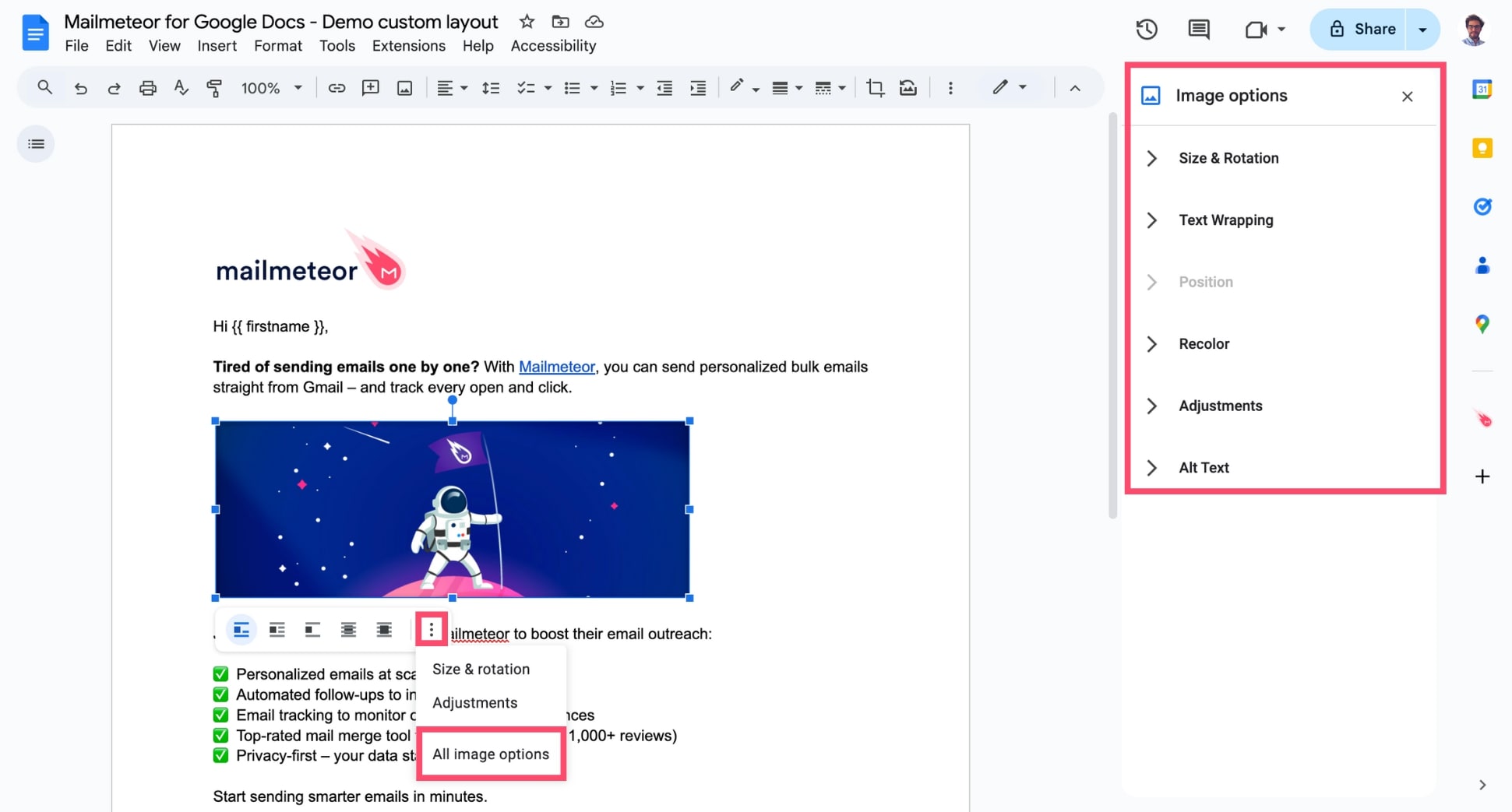
Task: Run spelling and grammar check
Action: pyautogui.click(x=181, y=88)
